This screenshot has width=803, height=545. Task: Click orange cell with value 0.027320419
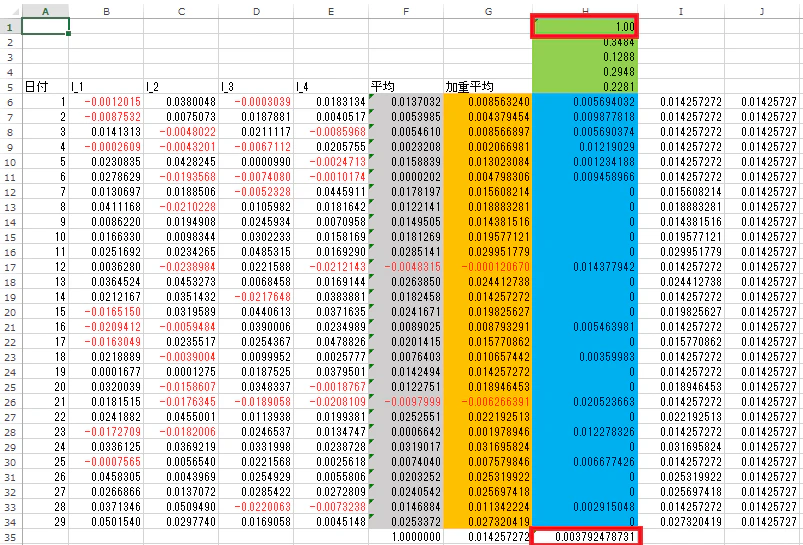pos(488,522)
